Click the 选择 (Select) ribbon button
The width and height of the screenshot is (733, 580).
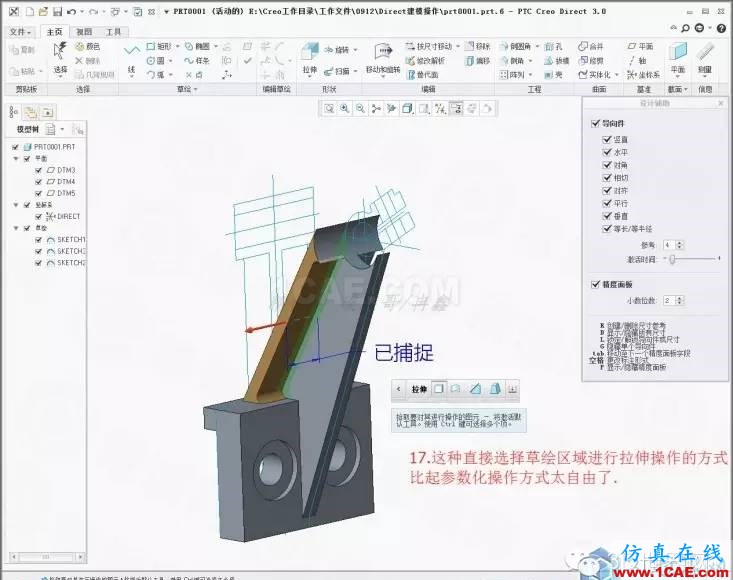(60, 58)
